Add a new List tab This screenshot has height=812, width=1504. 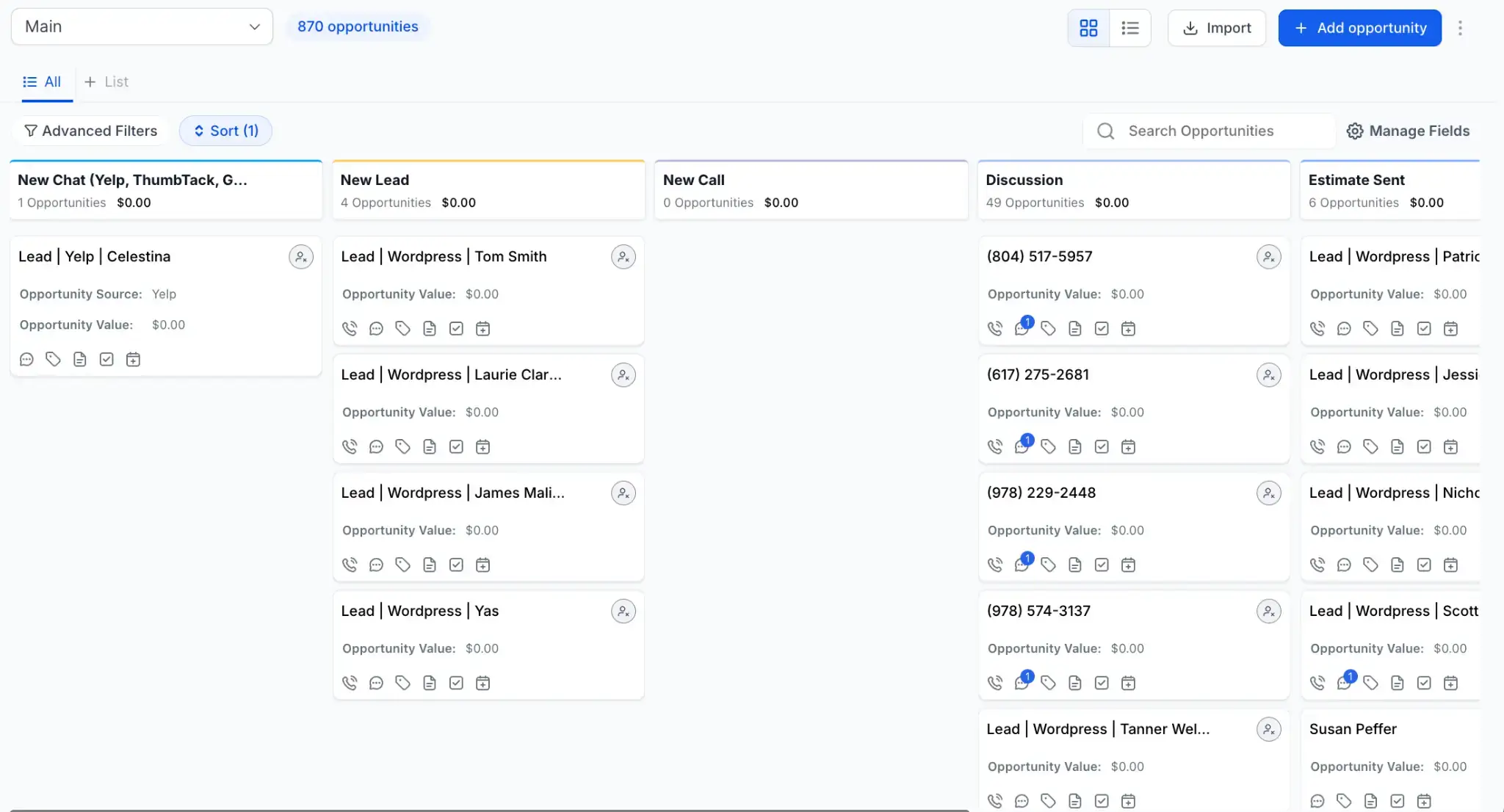[106, 81]
